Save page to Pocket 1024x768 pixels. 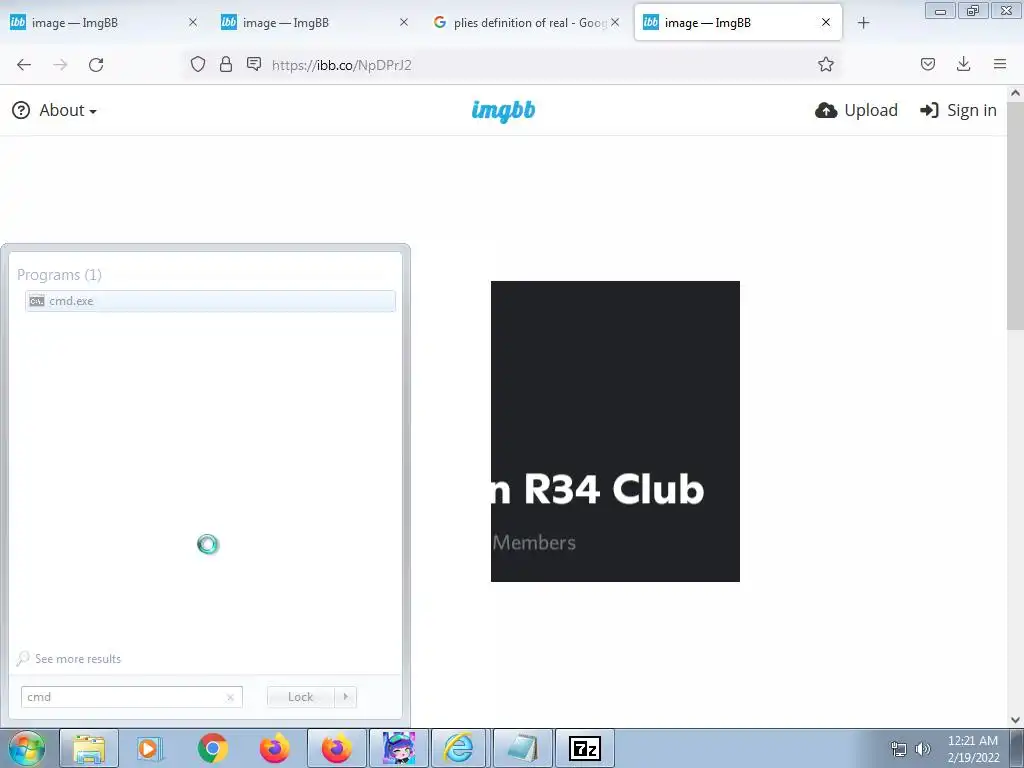927,64
